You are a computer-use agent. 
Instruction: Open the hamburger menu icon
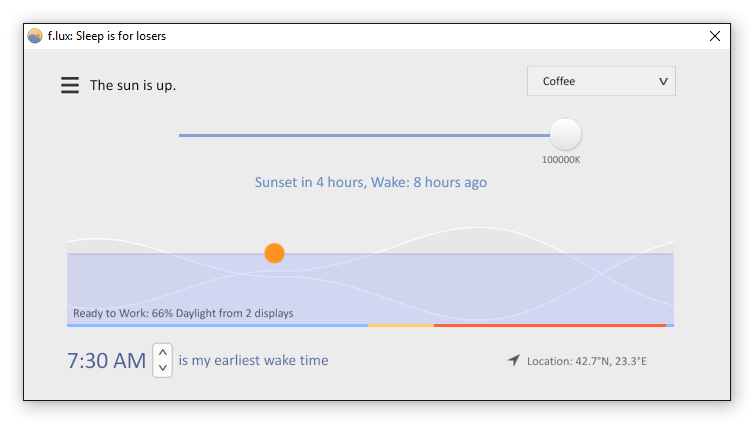pos(70,85)
